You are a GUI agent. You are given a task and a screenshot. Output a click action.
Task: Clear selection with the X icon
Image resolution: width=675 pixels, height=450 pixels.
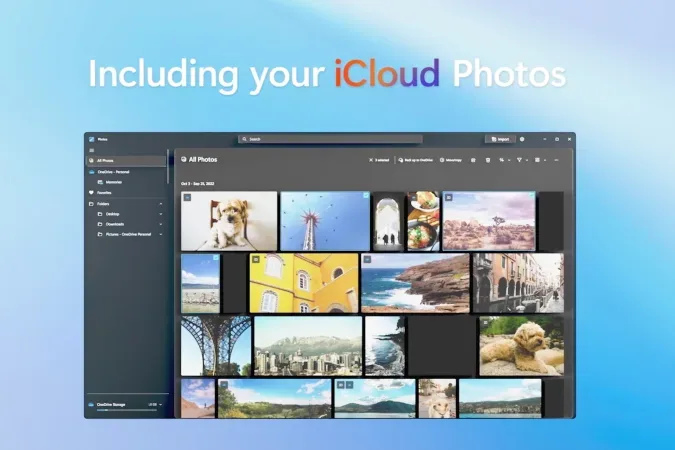click(x=371, y=160)
